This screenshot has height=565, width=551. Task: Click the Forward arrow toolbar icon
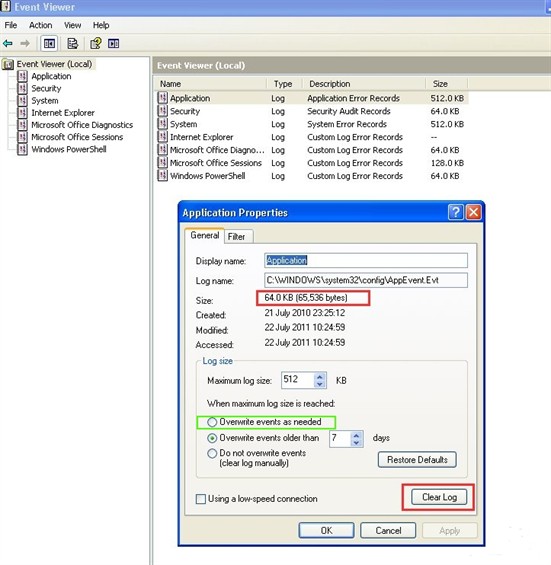click(25, 44)
